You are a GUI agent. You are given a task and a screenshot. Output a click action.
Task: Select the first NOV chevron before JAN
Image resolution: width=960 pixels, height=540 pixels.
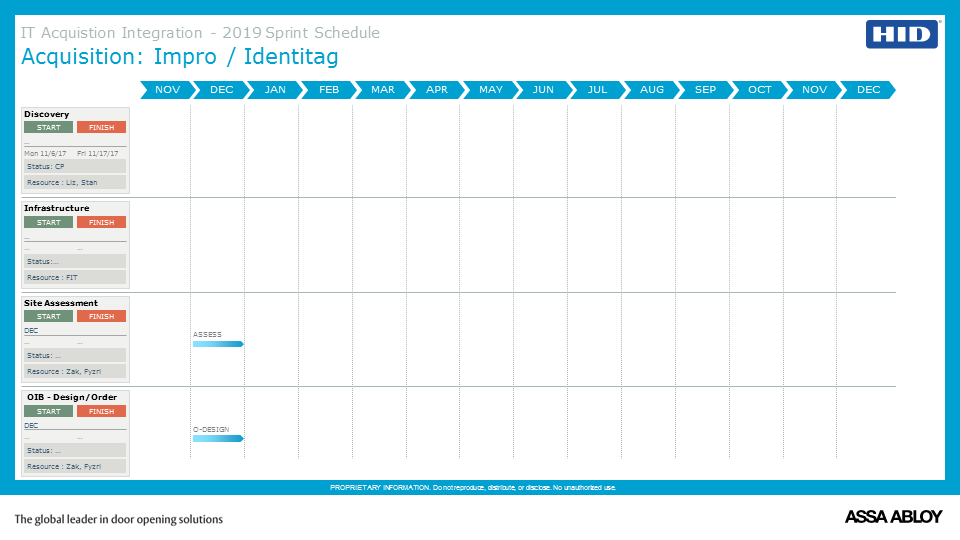tap(167, 90)
